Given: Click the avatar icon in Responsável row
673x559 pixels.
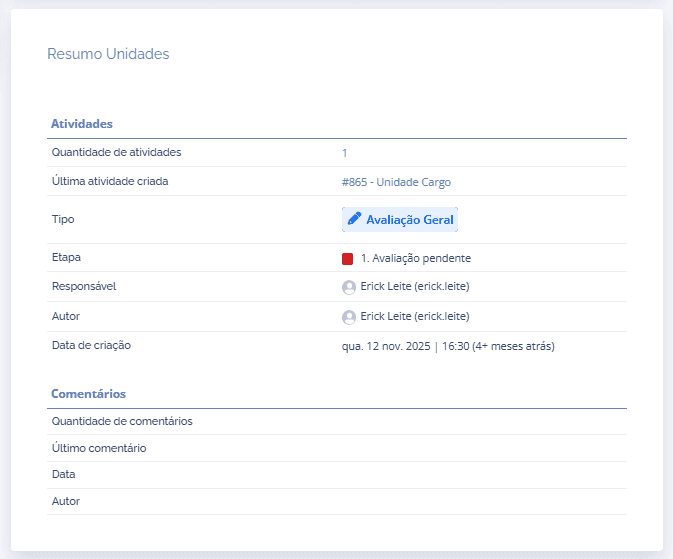Looking at the screenshot, I should point(349,287).
